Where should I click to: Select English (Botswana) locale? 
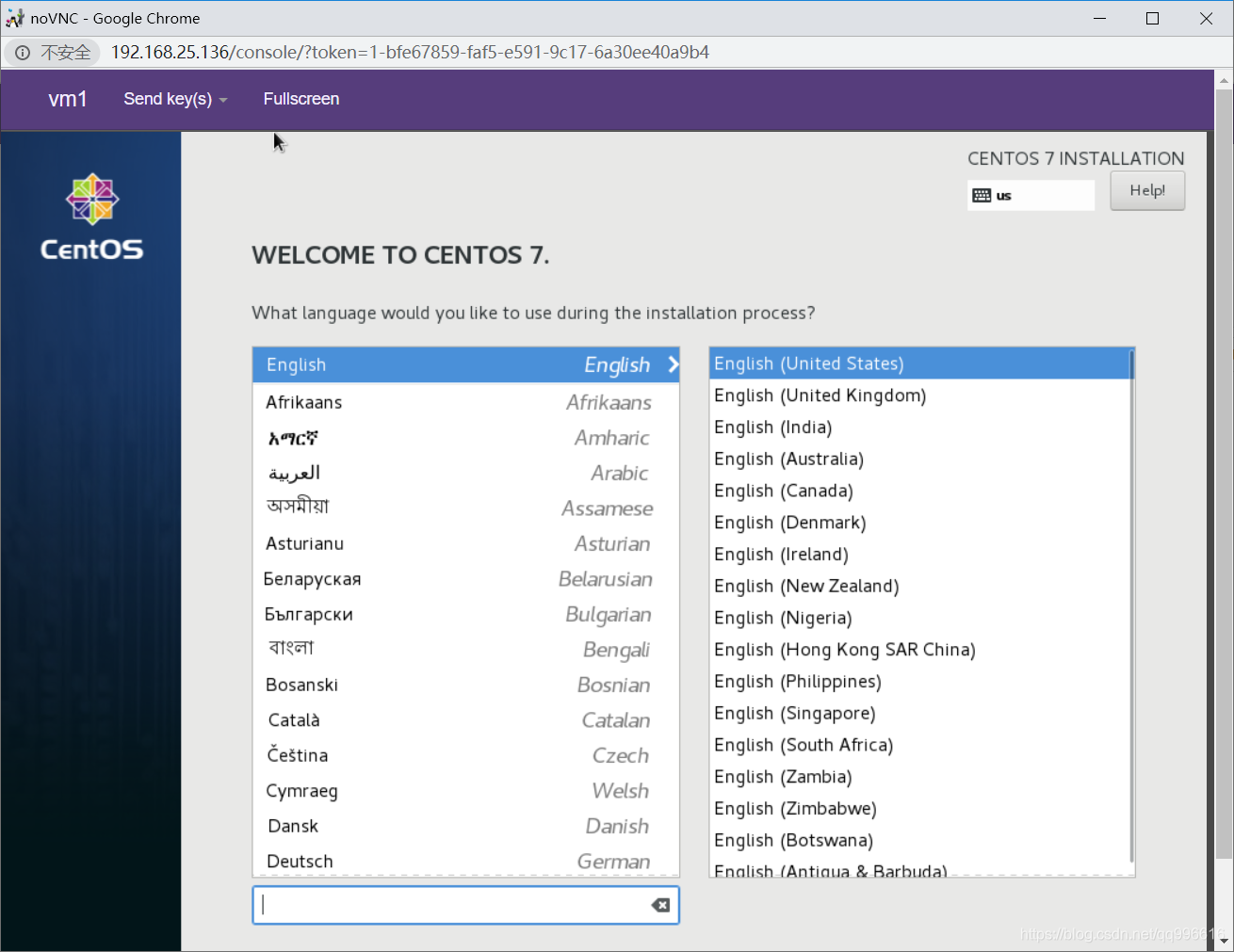tap(918, 840)
